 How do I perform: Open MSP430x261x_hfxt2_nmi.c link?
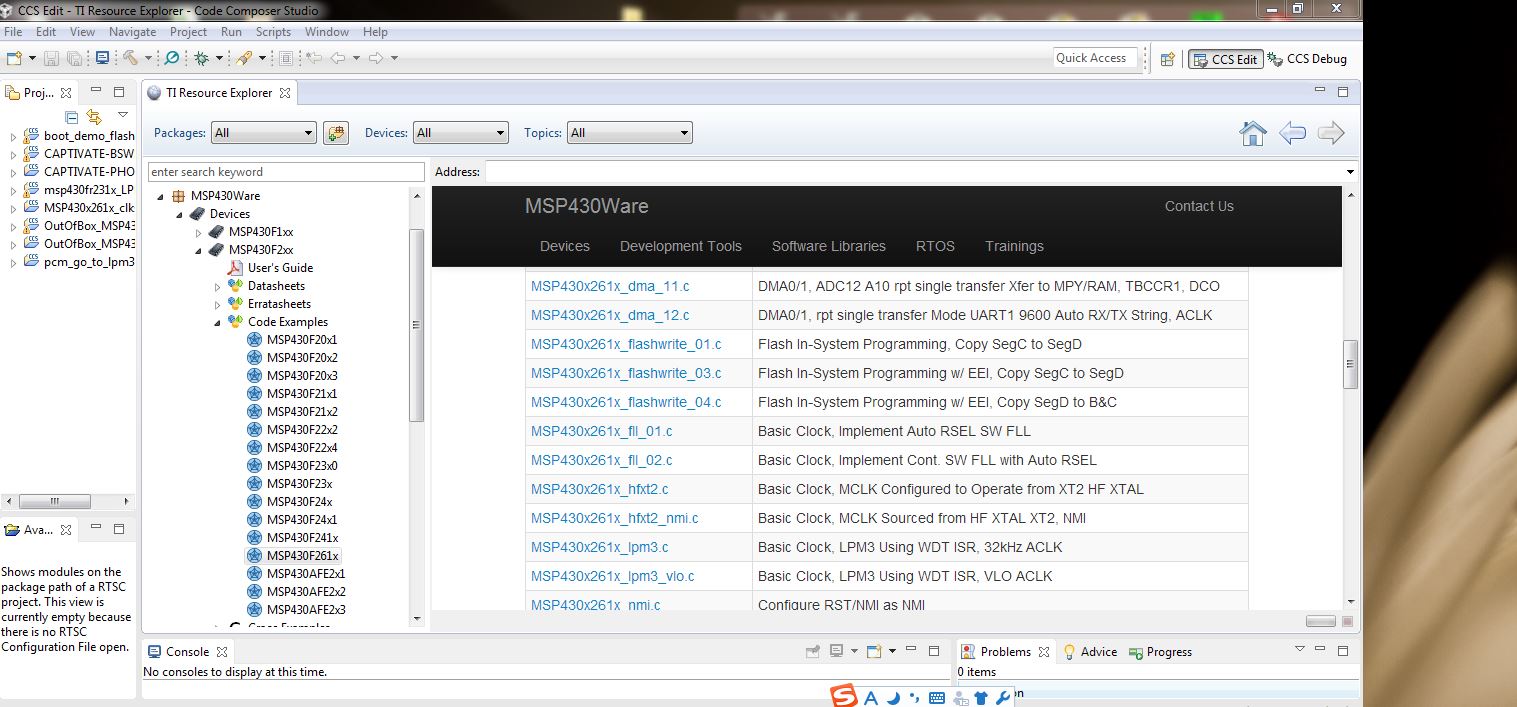tap(615, 518)
